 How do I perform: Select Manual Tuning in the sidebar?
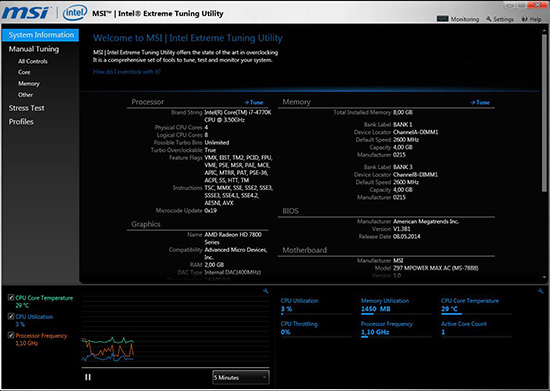[x=34, y=49]
